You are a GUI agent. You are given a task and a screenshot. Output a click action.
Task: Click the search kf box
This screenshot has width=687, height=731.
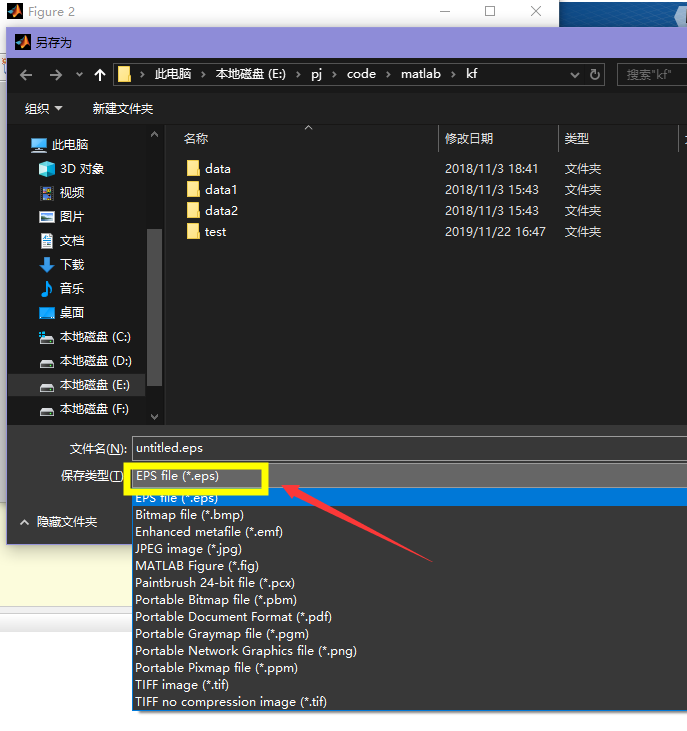[x=652, y=75]
